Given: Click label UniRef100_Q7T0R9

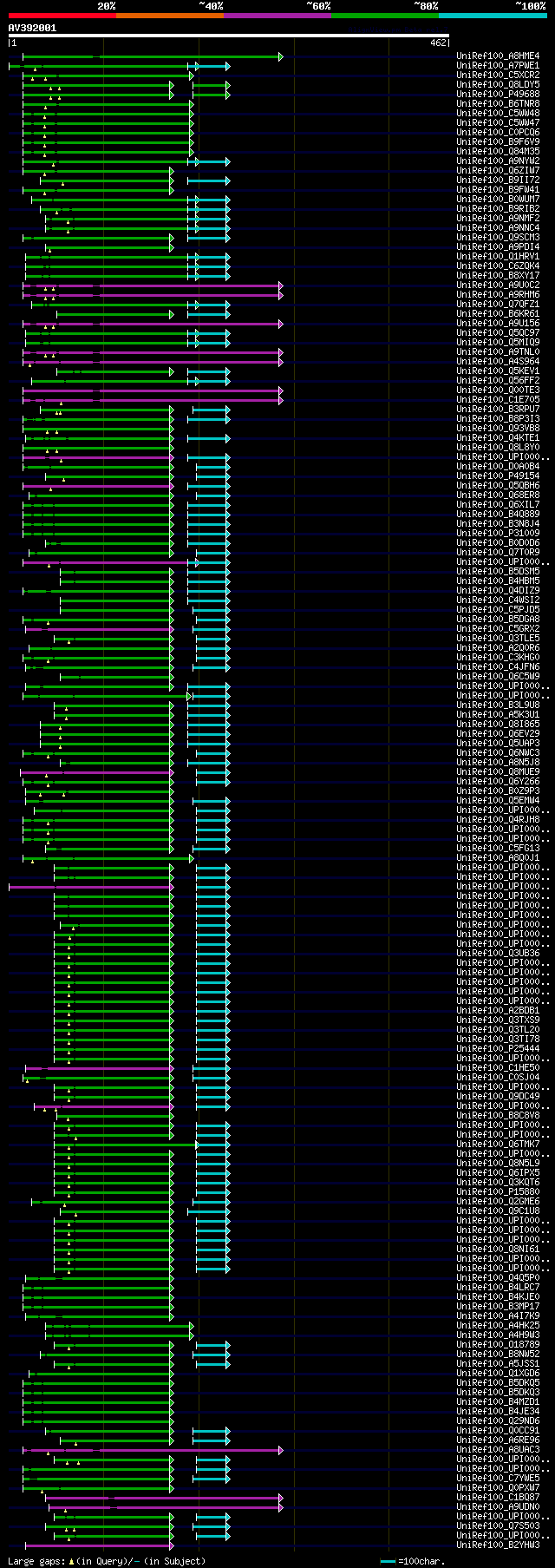Looking at the screenshot, I should click(x=498, y=553).
